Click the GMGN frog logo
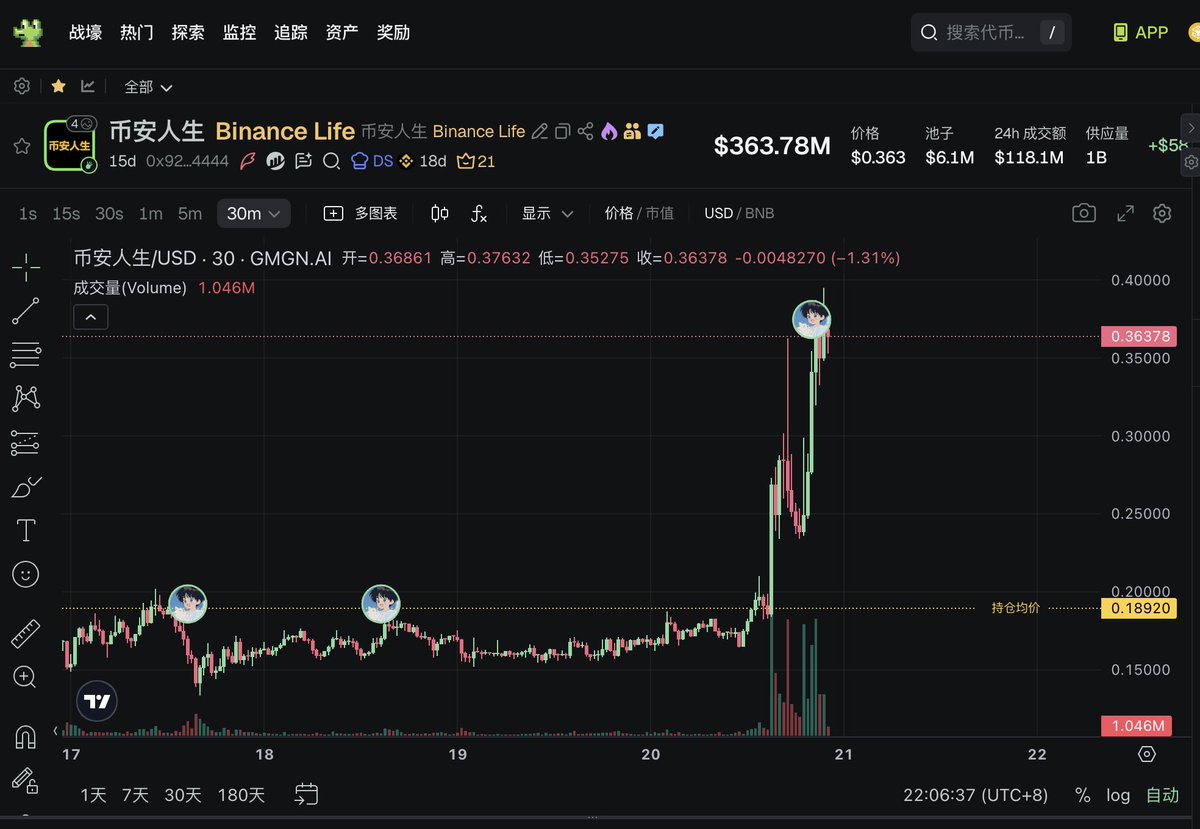This screenshot has width=1200, height=829. pyautogui.click(x=27, y=32)
